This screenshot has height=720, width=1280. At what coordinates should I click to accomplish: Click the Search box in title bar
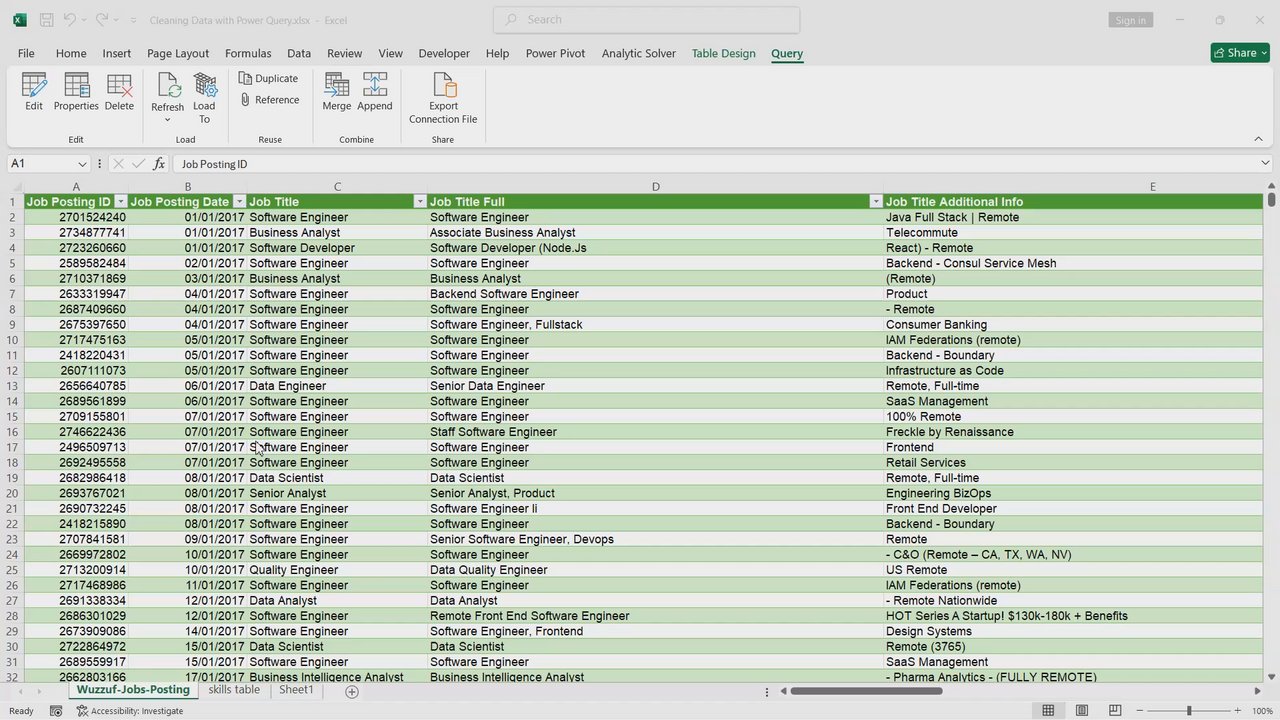pos(646,19)
